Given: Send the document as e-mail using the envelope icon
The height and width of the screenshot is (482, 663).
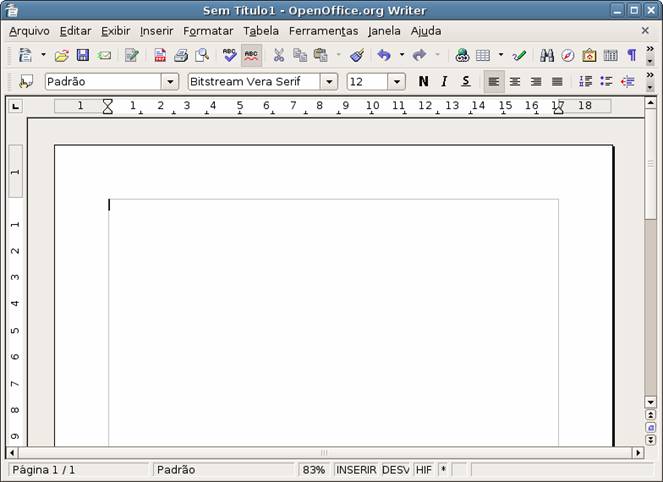Looking at the screenshot, I should click(x=104, y=55).
